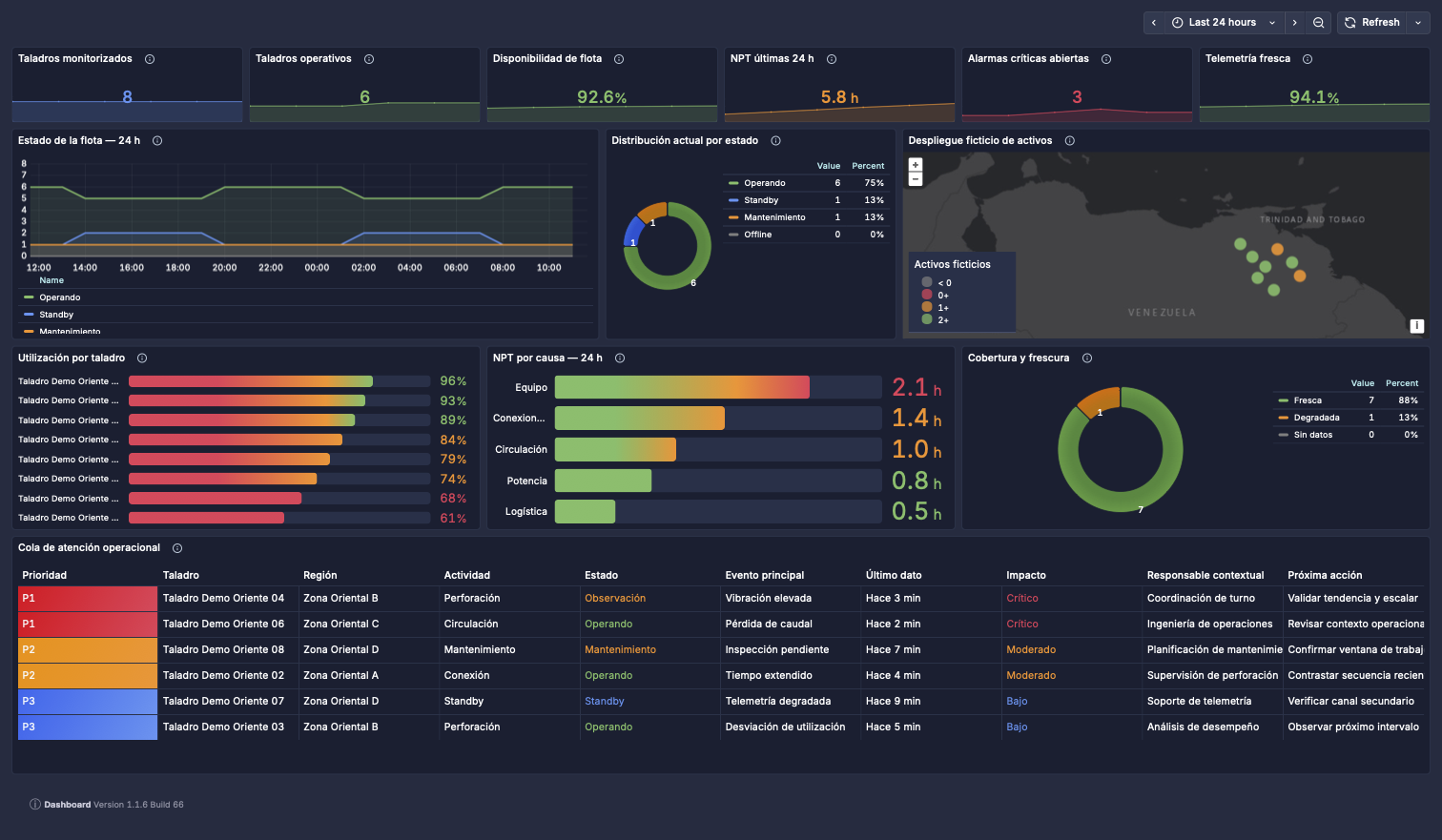Image resolution: width=1442 pixels, height=840 pixels.
Task: Toggle Standby in distribution legend
Action: click(x=761, y=200)
